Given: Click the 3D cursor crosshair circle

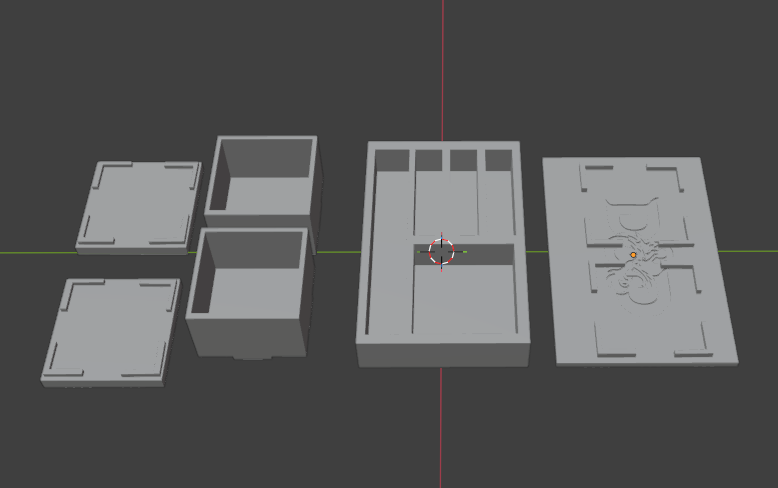Looking at the screenshot, I should pyautogui.click(x=441, y=251).
